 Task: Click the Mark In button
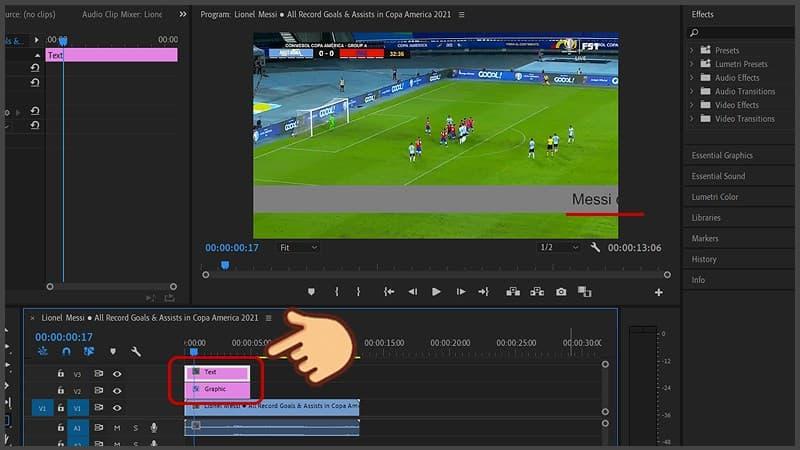(337, 291)
